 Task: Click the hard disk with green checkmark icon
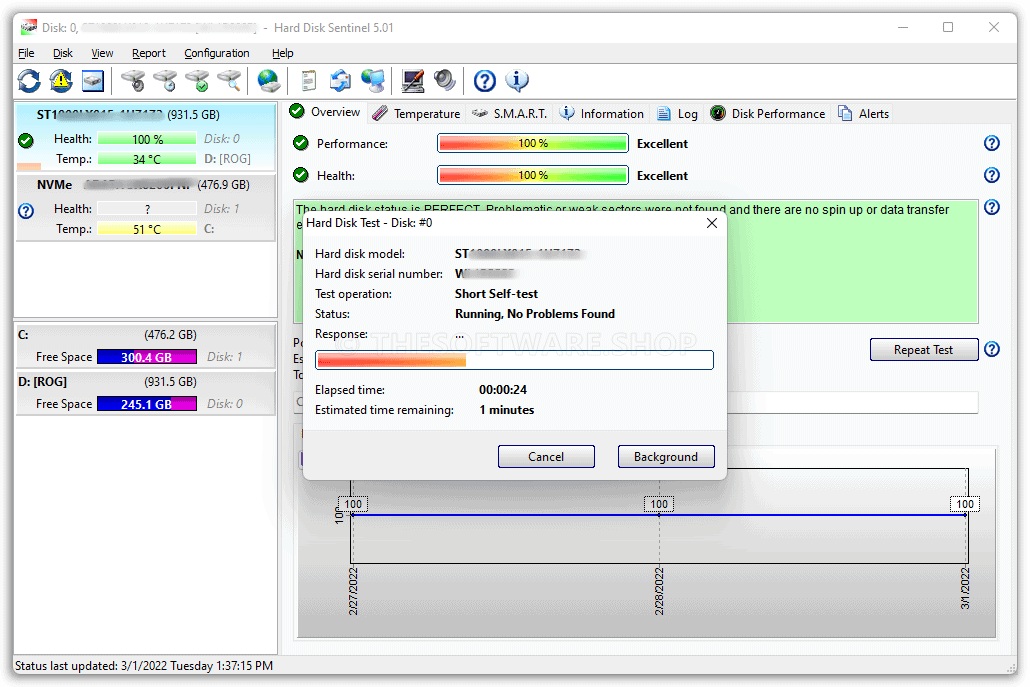(197, 81)
